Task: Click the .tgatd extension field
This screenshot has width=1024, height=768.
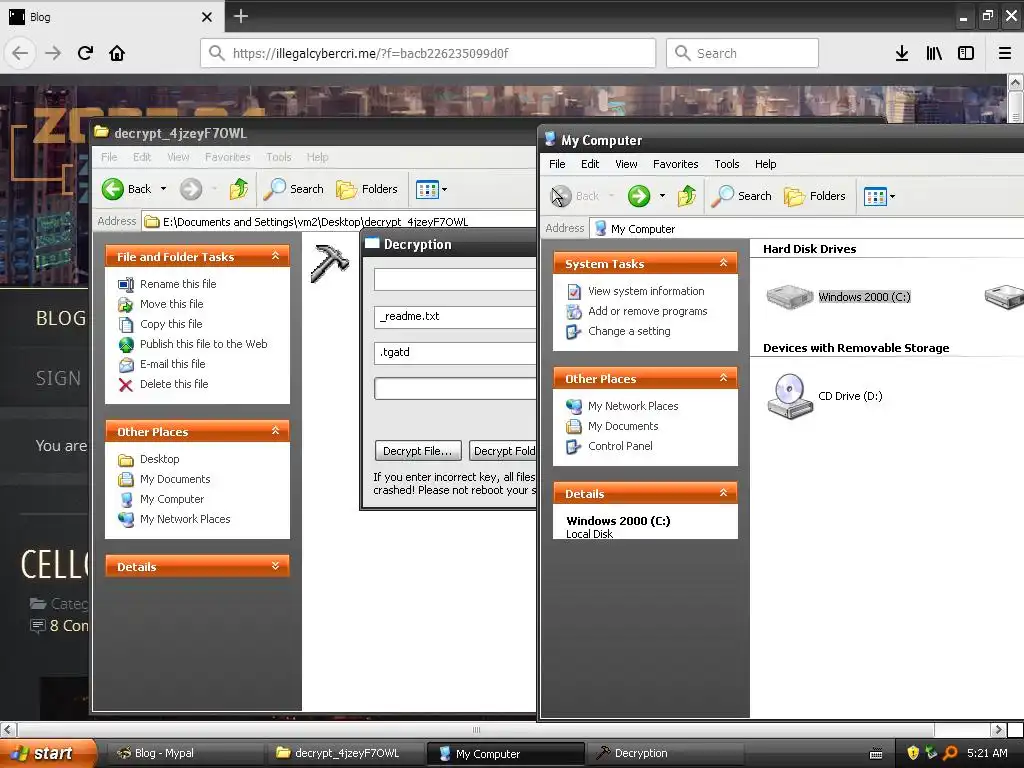Action: point(455,353)
